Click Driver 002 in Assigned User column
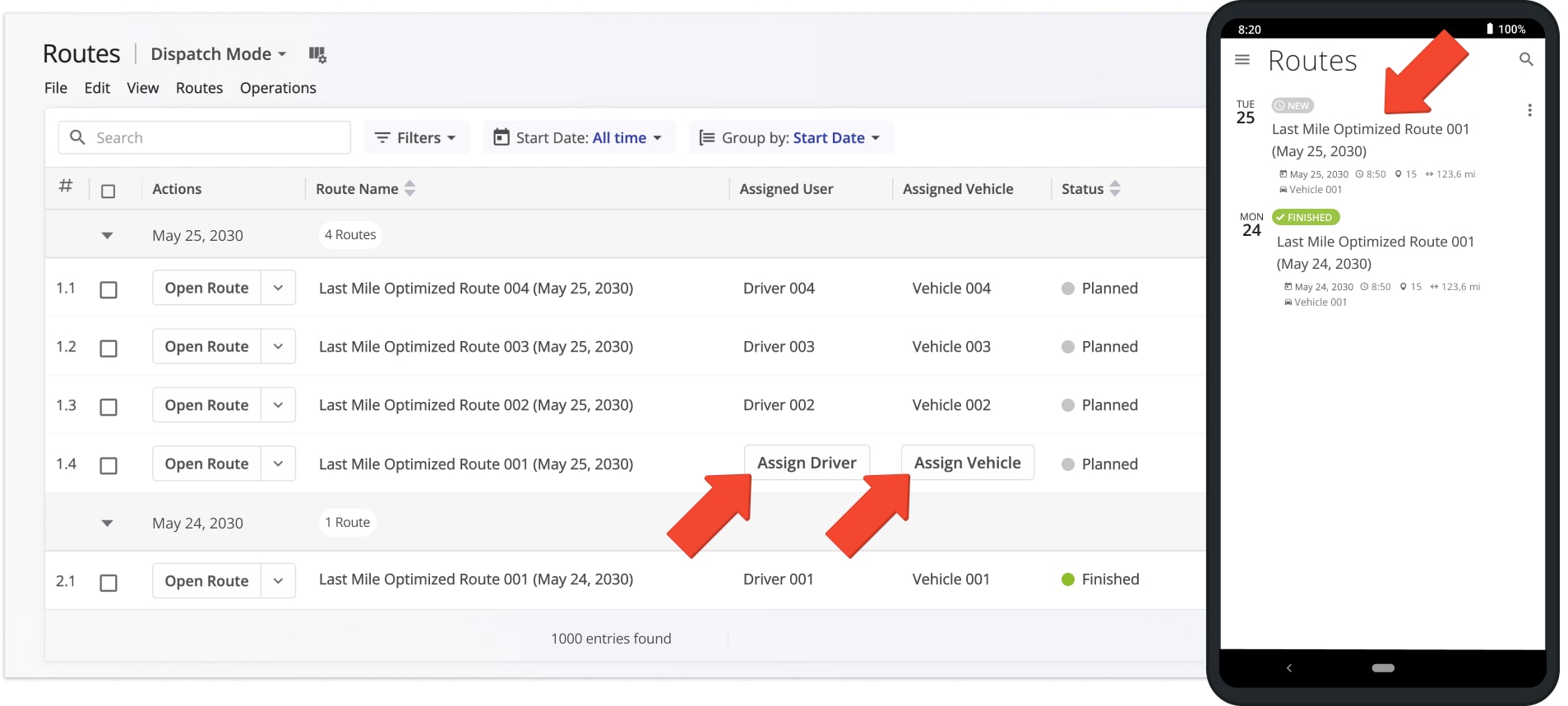Viewport: 1568px width, 706px height. [779, 405]
